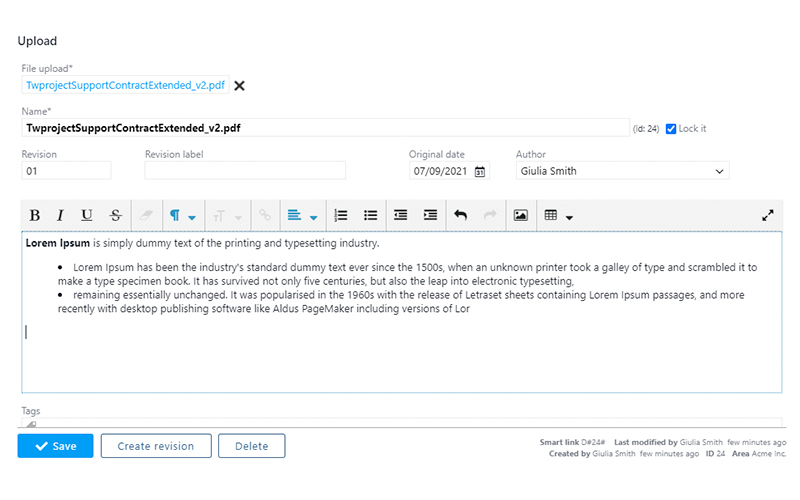Toggle bold formatting in the editor
This screenshot has width=800, height=500.
(x=35, y=215)
